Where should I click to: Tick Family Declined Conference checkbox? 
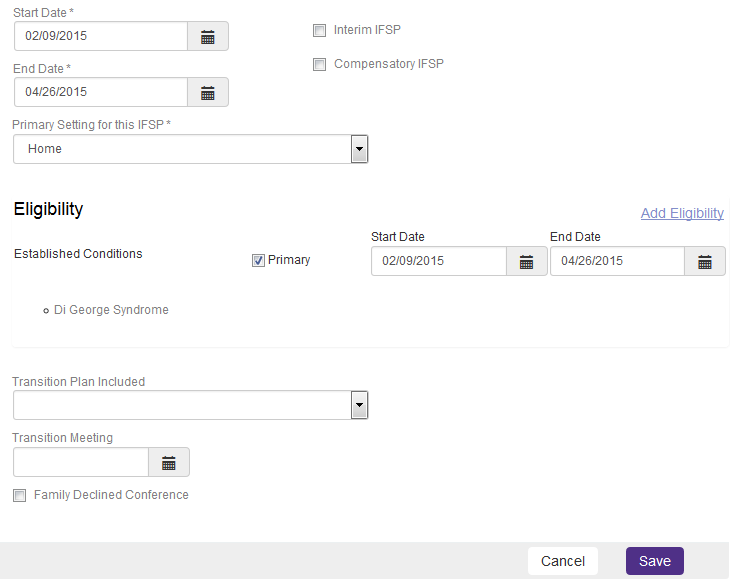coord(20,495)
